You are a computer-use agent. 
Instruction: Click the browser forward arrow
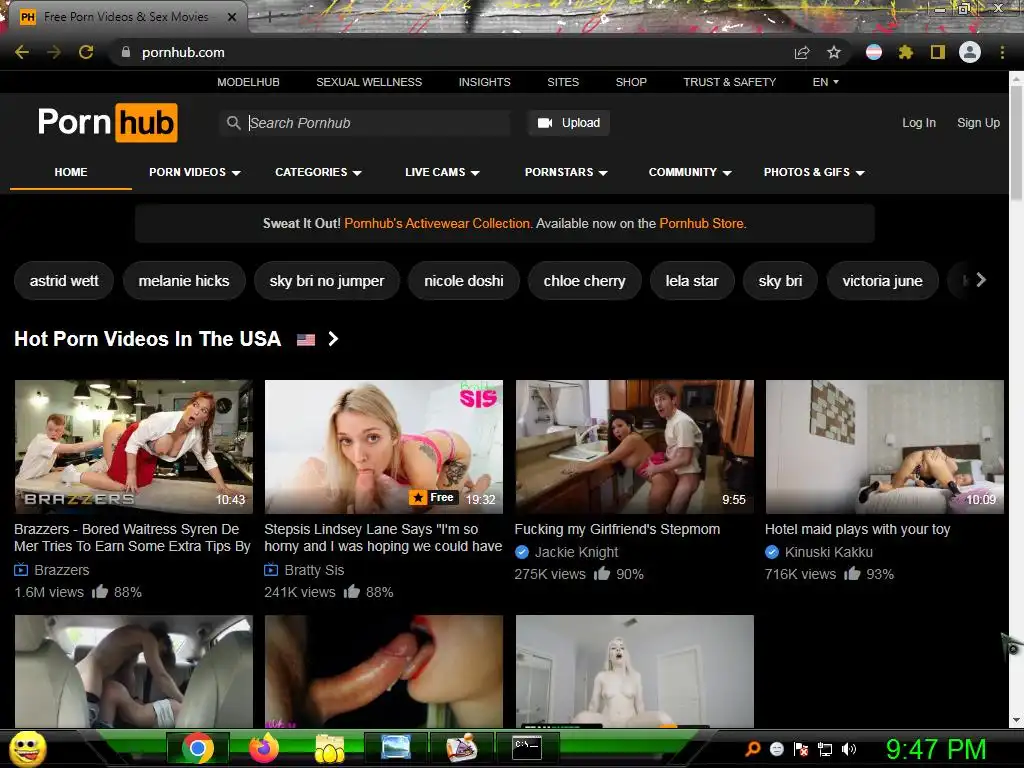point(54,52)
